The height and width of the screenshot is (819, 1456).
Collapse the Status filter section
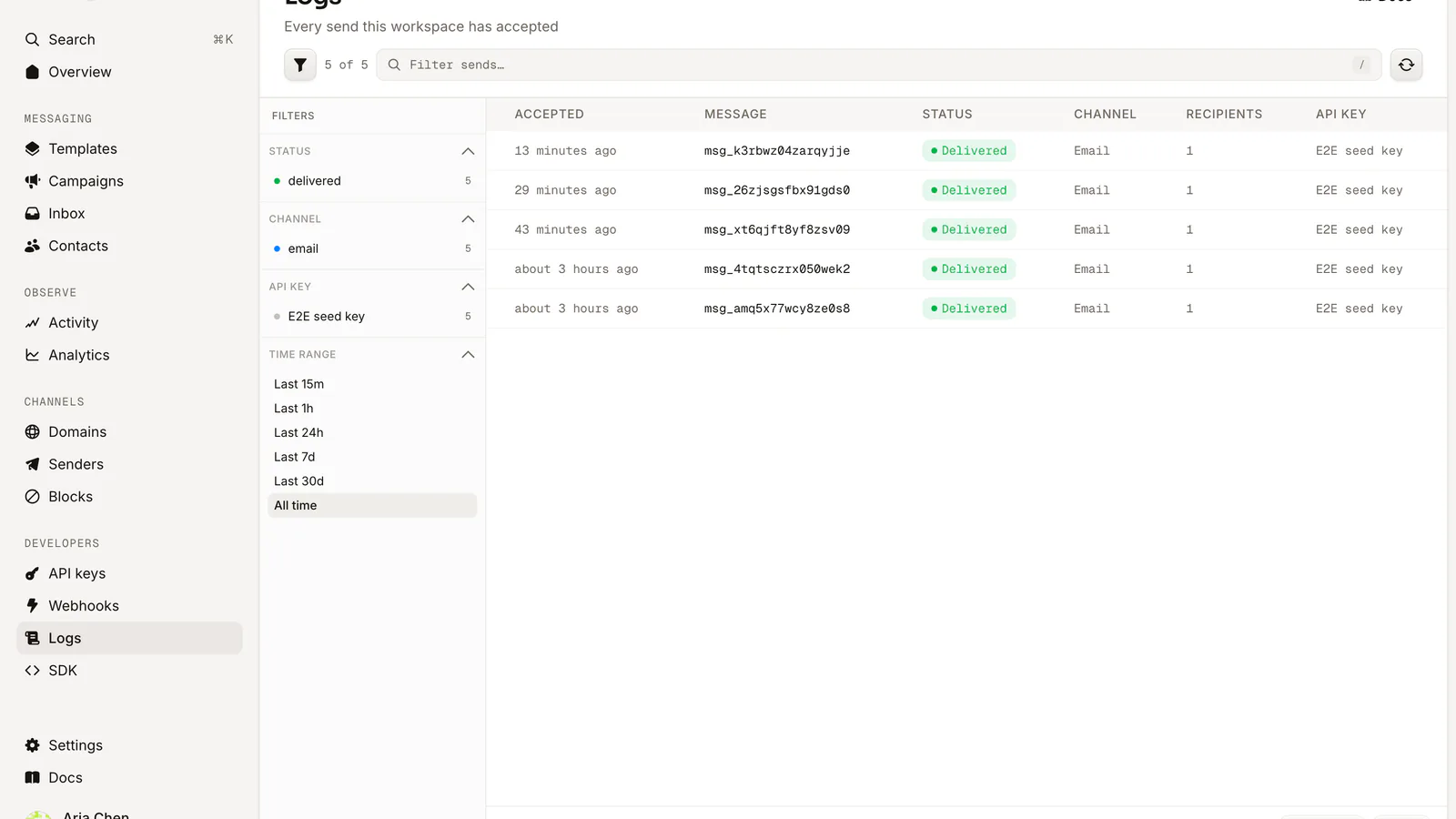(x=468, y=151)
